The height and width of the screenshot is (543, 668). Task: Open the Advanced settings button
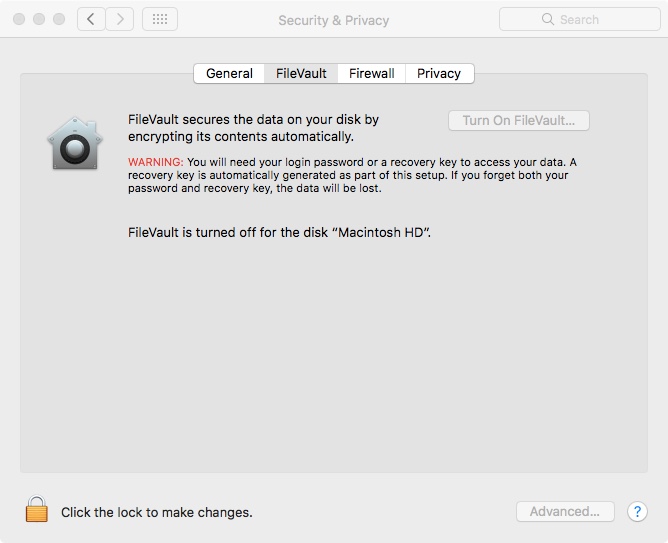click(565, 511)
